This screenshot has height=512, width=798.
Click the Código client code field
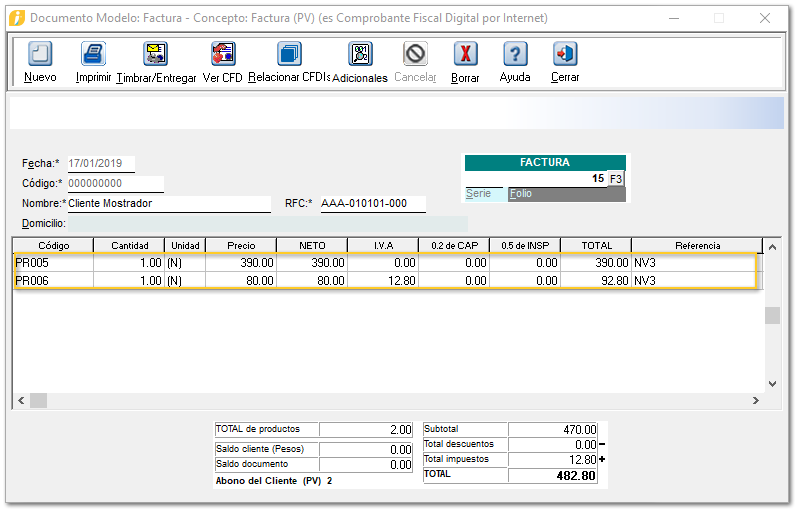point(115,184)
